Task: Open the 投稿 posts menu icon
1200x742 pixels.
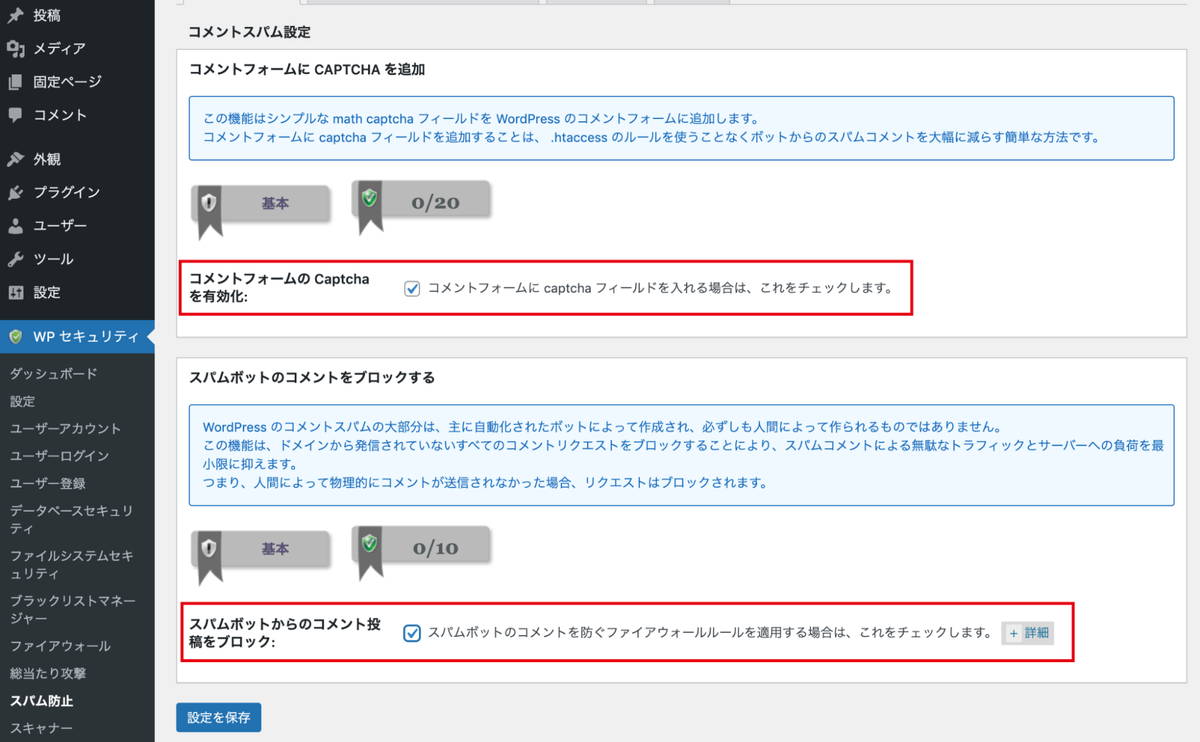Action: [14, 15]
